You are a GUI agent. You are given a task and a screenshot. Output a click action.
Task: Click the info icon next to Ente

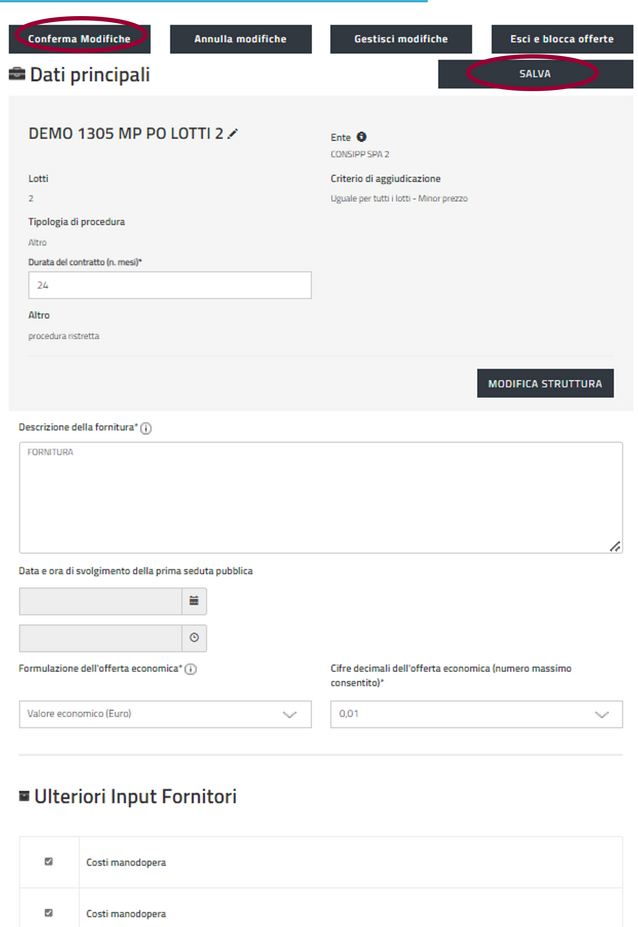[361, 137]
